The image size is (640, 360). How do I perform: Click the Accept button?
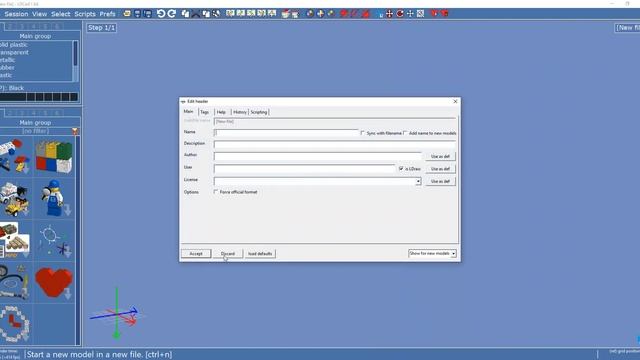click(196, 253)
